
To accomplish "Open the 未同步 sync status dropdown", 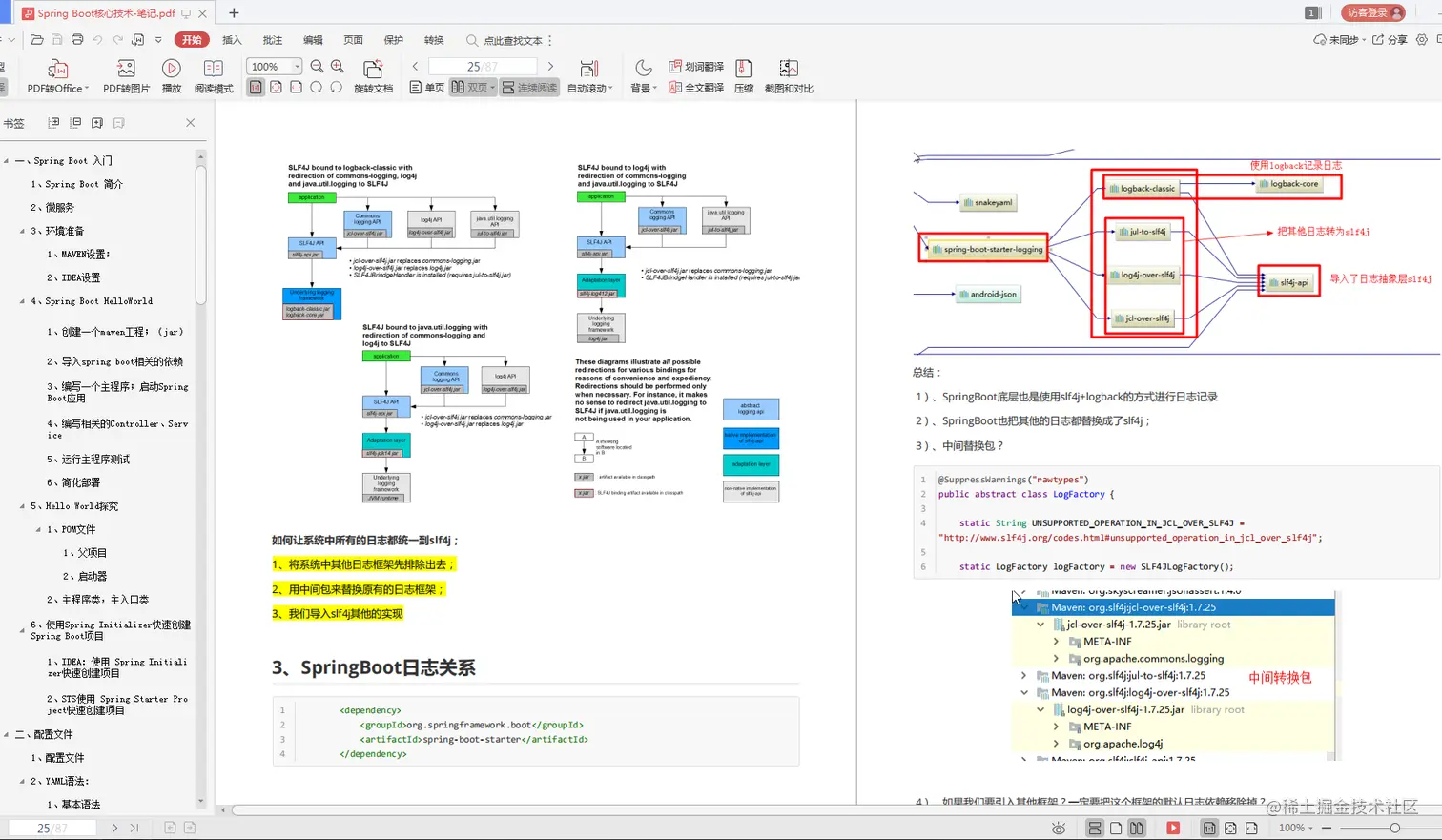I will [1340, 40].
